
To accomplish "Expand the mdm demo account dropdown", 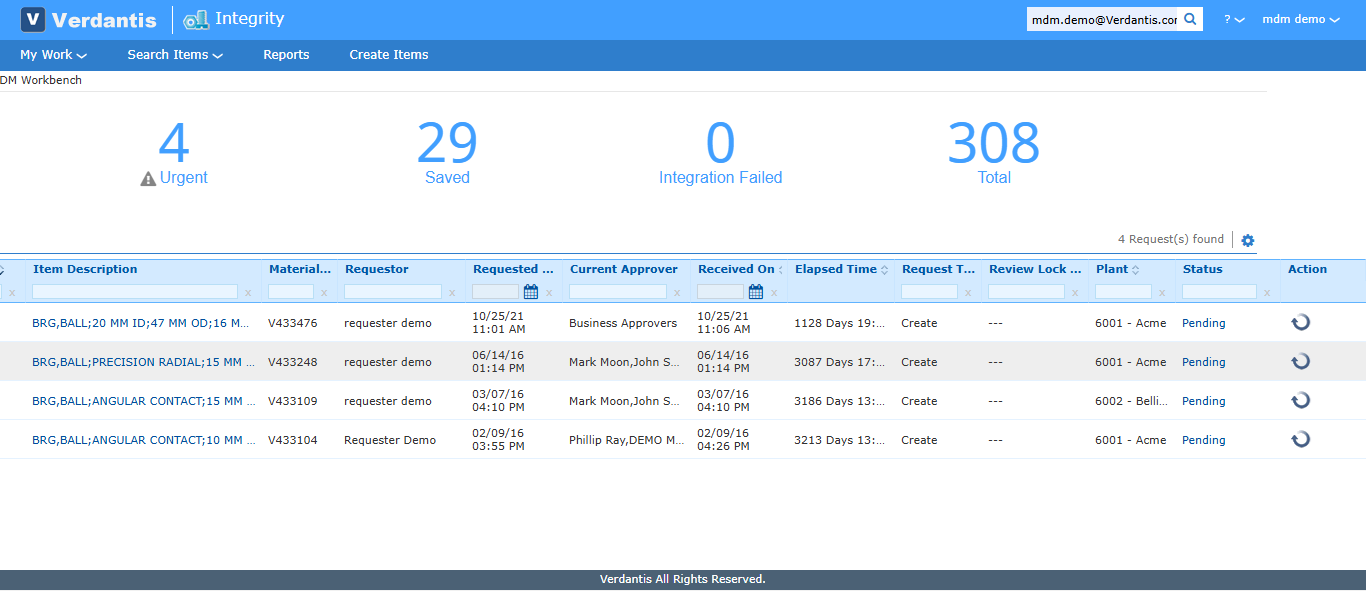I will [x=1300, y=18].
